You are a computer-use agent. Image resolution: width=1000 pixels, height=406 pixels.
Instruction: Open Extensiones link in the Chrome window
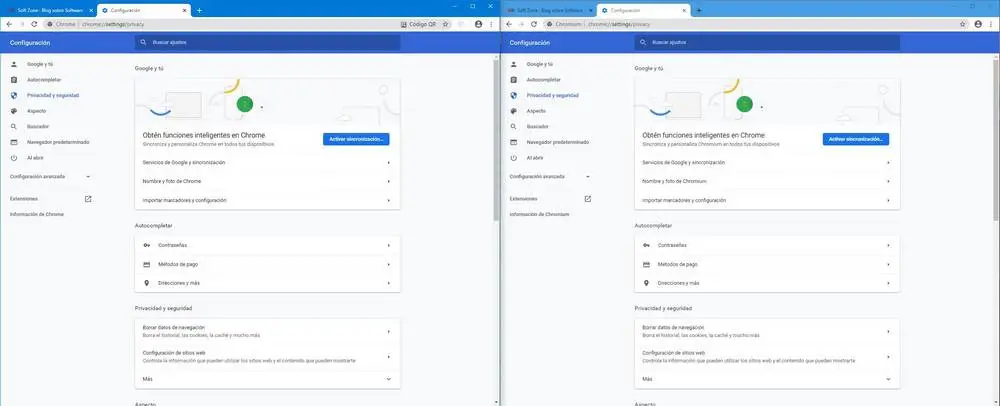coord(50,199)
